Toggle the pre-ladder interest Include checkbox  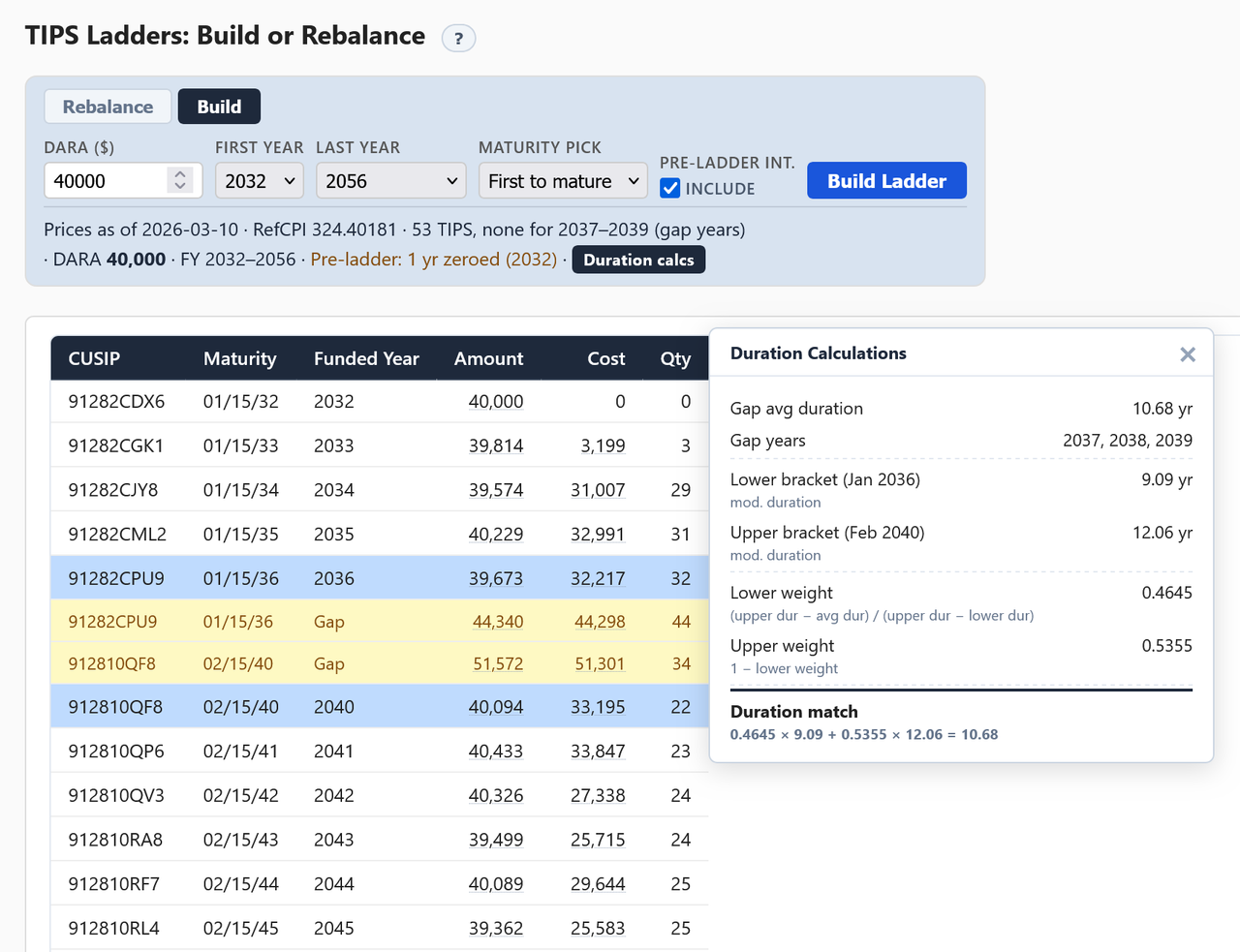click(x=670, y=189)
